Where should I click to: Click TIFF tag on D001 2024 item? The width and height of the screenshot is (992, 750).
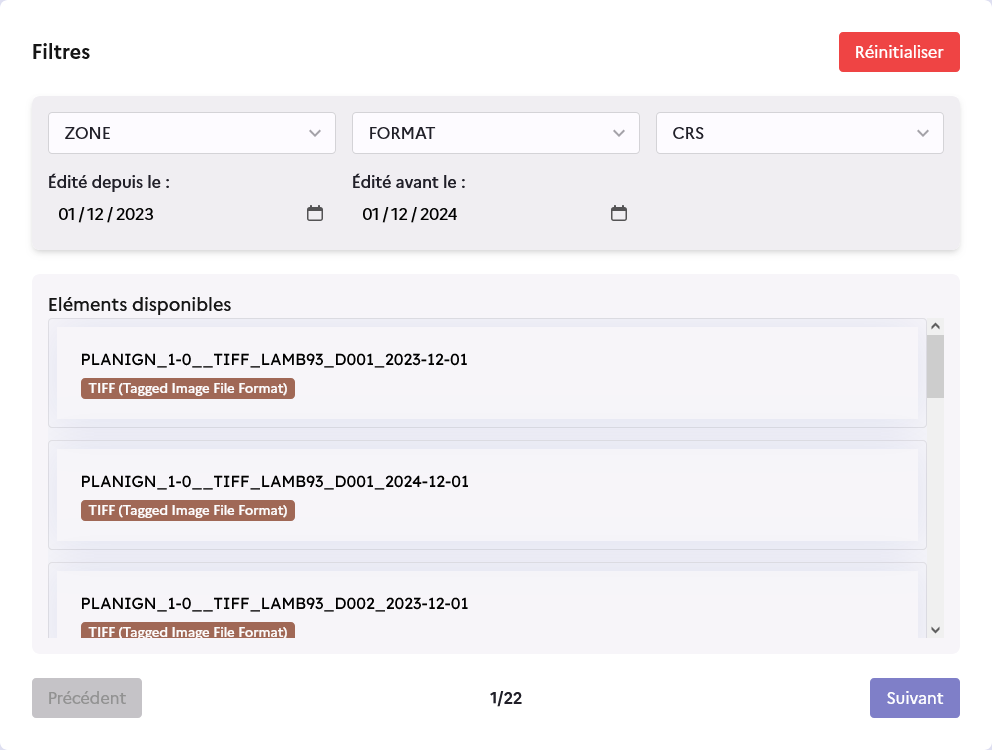pos(188,510)
